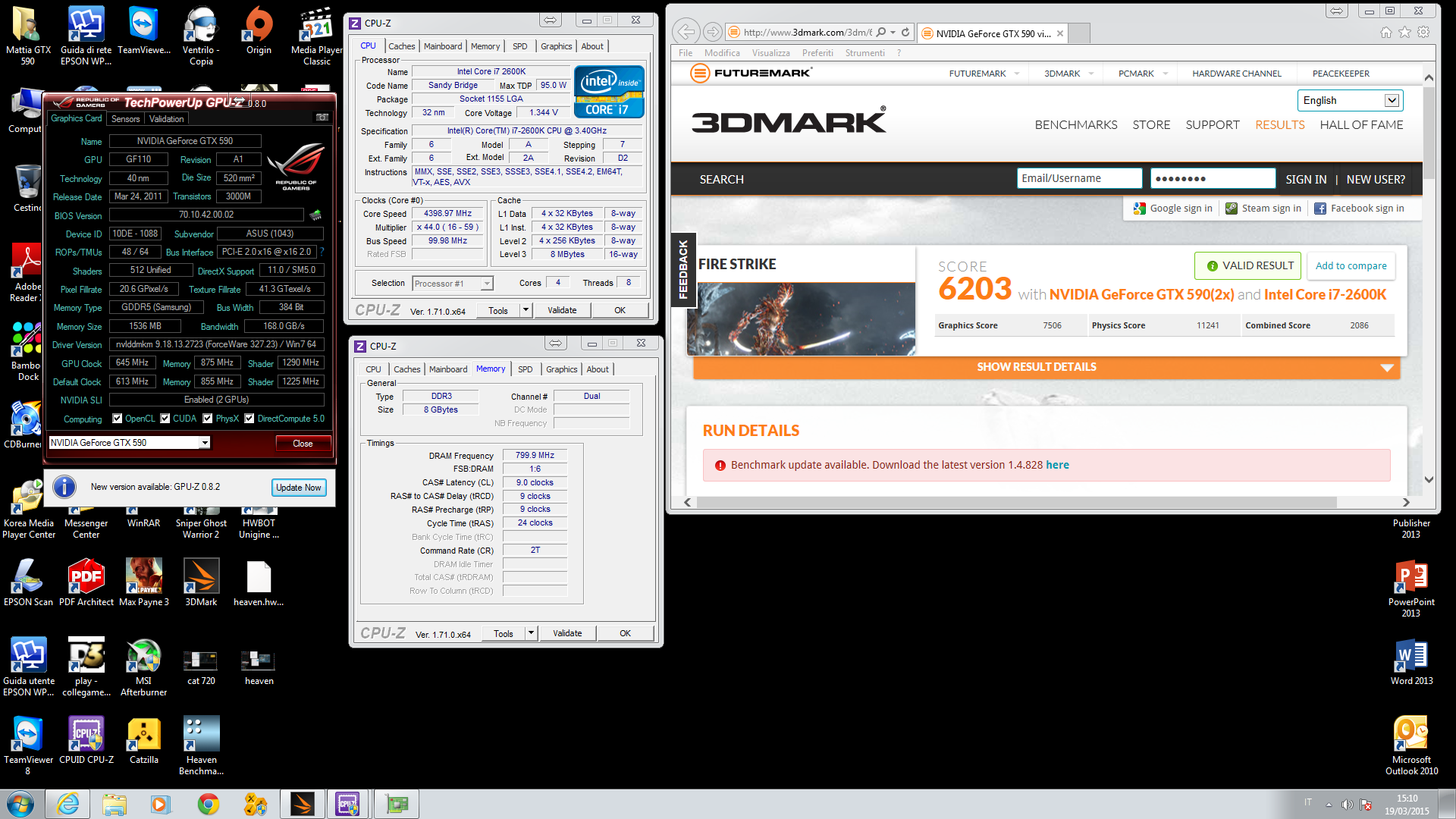Open the Origin desktop shortcut
This screenshot has width=1456, height=819.
point(259,30)
